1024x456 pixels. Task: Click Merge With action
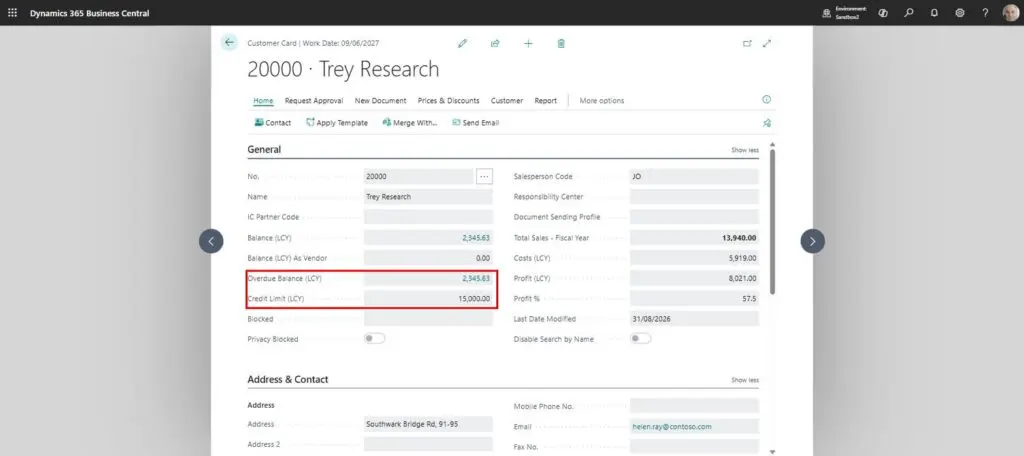[x=409, y=123]
